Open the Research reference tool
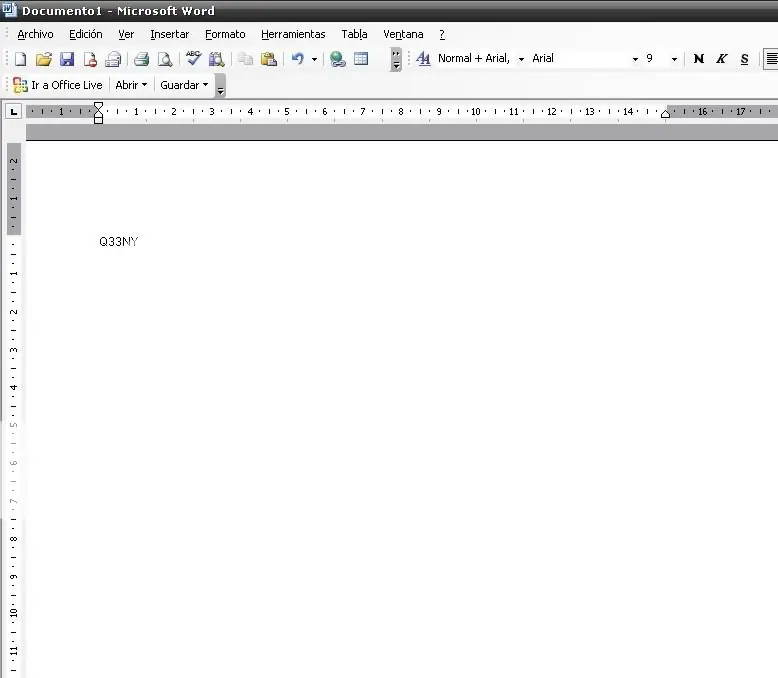Image resolution: width=778 pixels, height=678 pixels. pyautogui.click(x=216, y=59)
